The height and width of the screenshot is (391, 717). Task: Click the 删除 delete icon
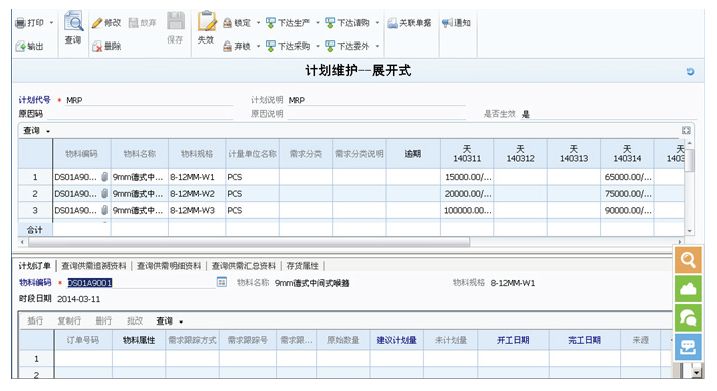pyautogui.click(x=96, y=46)
